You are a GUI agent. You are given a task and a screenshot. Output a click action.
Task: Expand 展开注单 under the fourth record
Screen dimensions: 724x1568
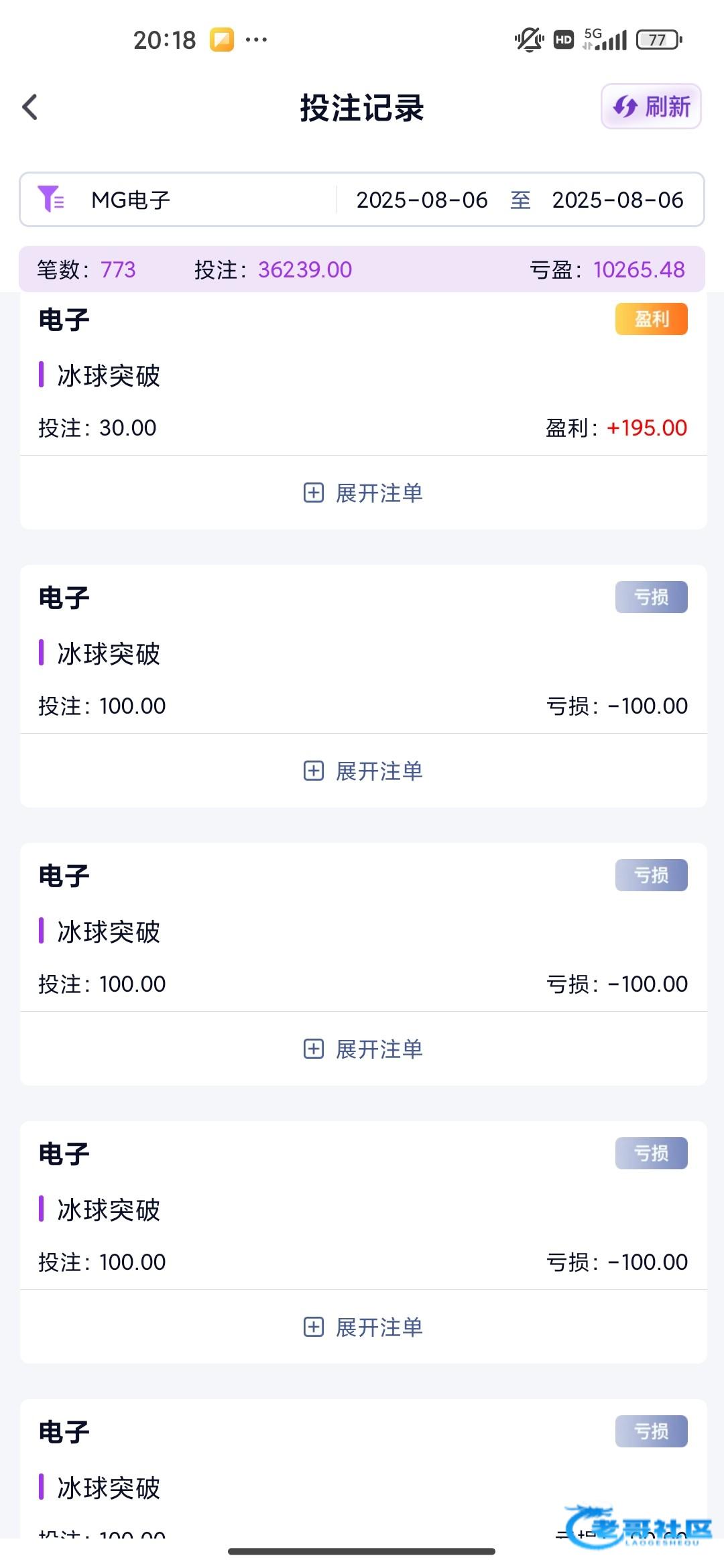[x=379, y=1327]
